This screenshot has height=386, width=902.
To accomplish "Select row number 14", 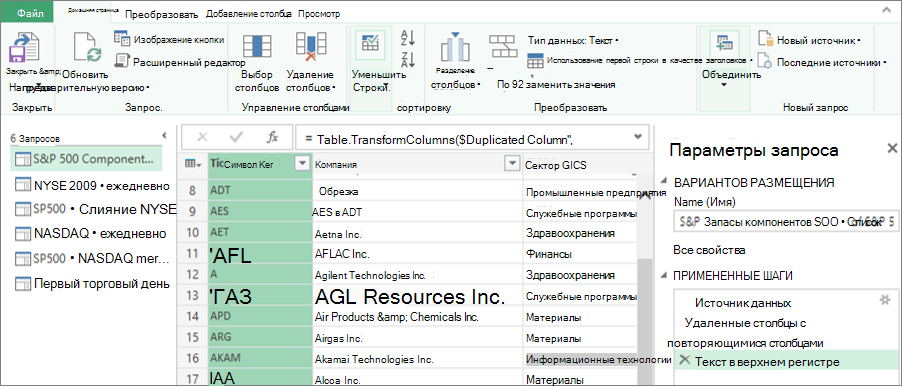I will pyautogui.click(x=191, y=316).
